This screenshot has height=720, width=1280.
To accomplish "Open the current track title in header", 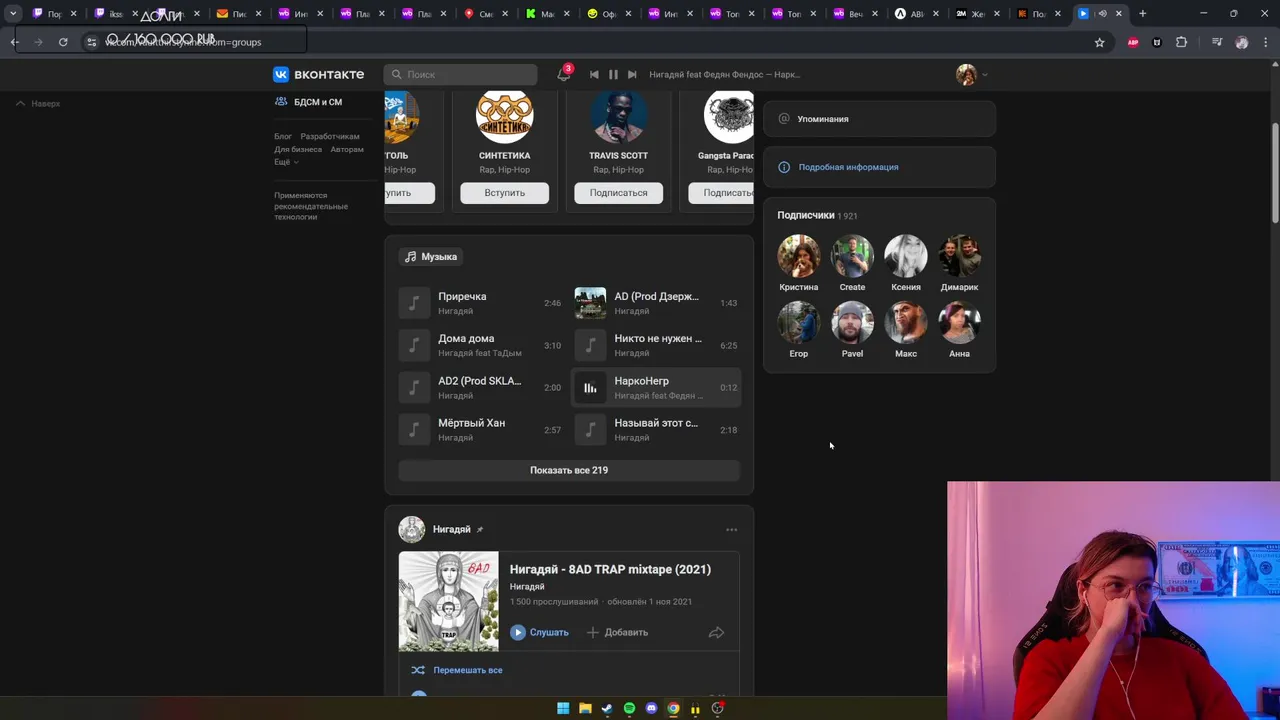I will [724, 74].
